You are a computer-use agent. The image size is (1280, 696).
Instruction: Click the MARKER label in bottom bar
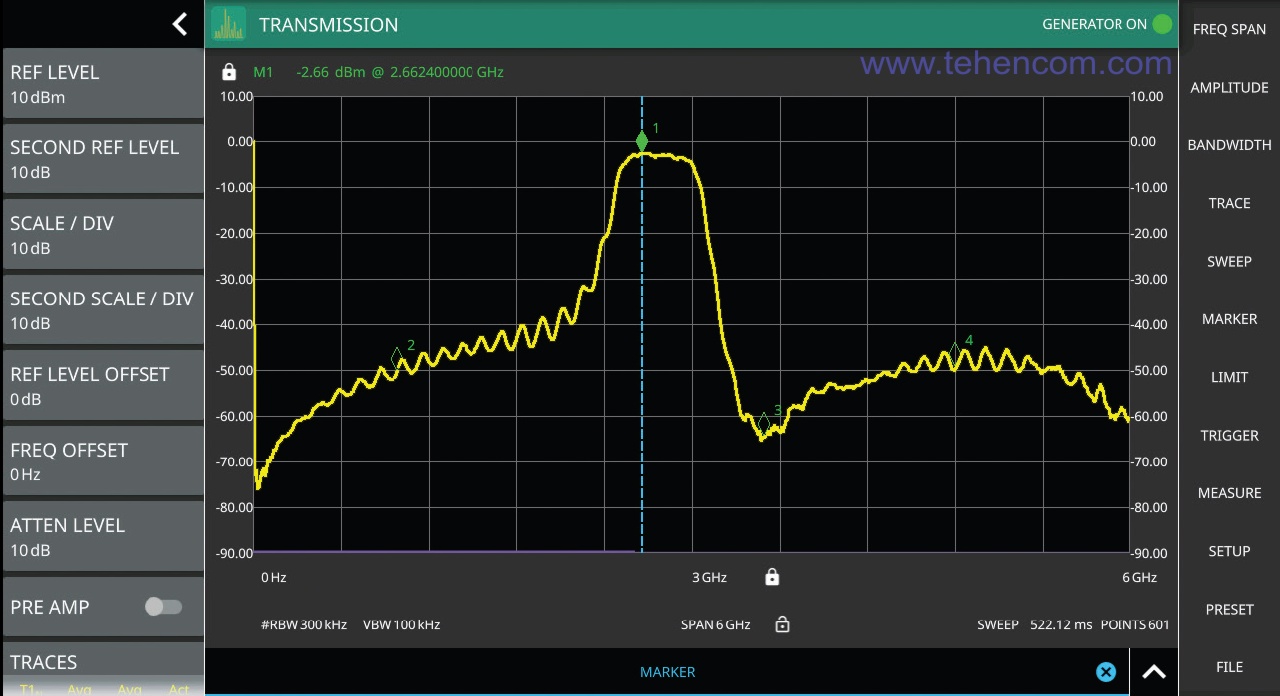(x=667, y=672)
